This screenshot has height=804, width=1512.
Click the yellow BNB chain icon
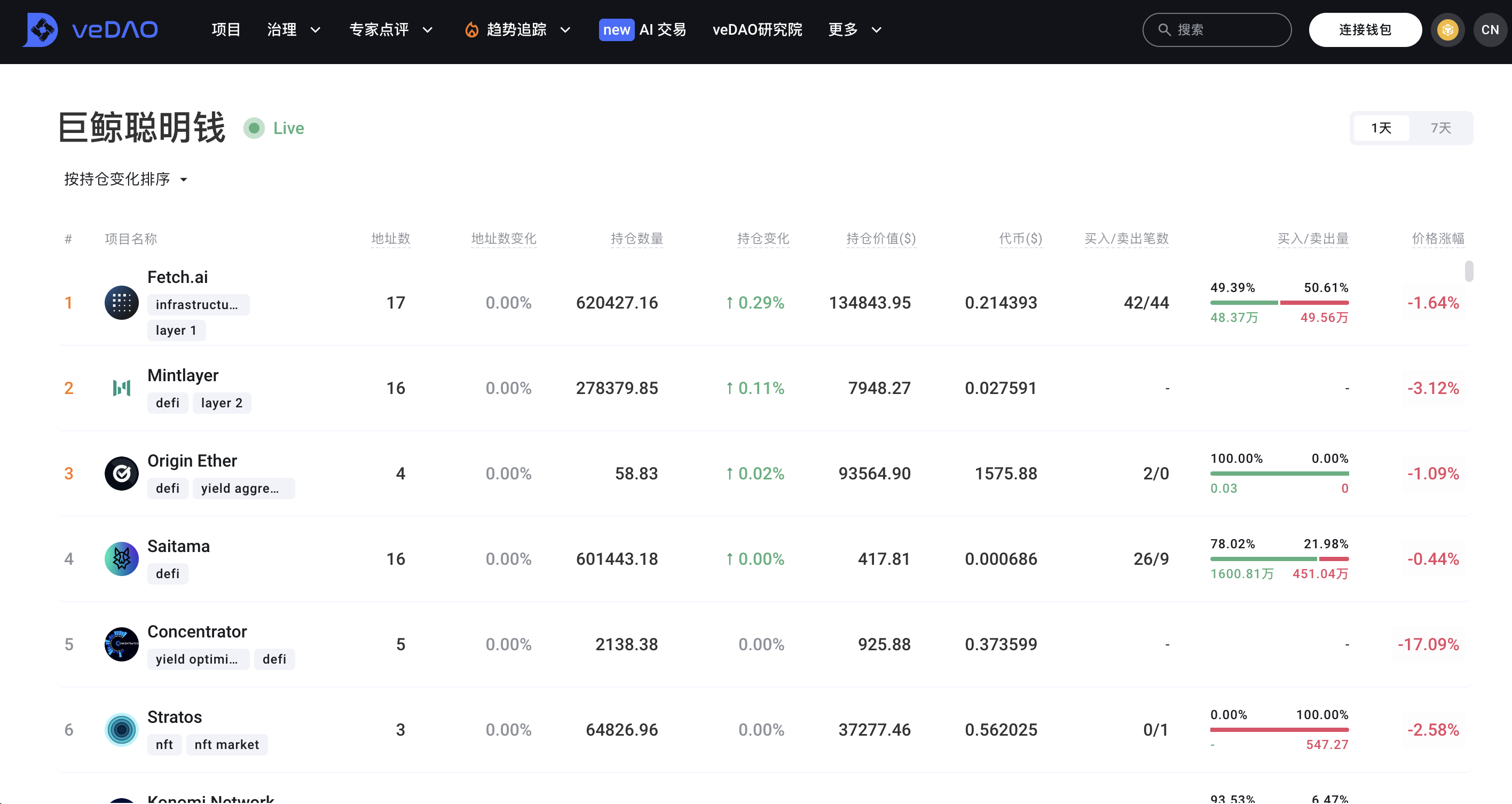[x=1447, y=29]
